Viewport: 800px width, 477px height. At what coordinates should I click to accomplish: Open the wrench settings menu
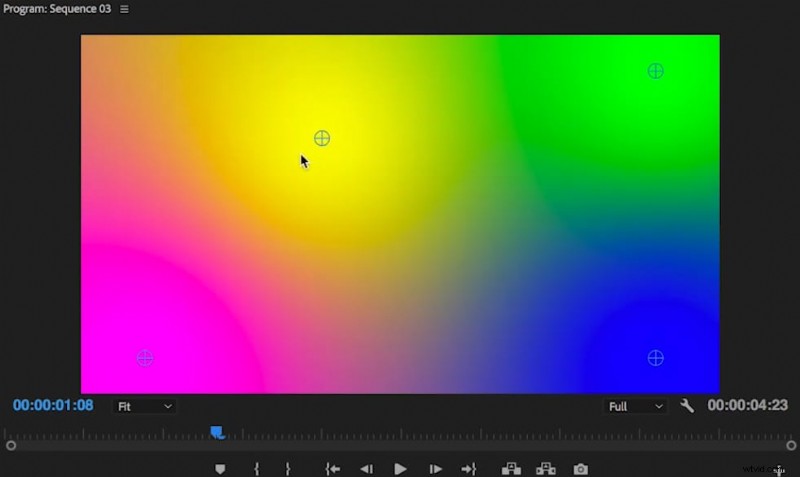[687, 406]
